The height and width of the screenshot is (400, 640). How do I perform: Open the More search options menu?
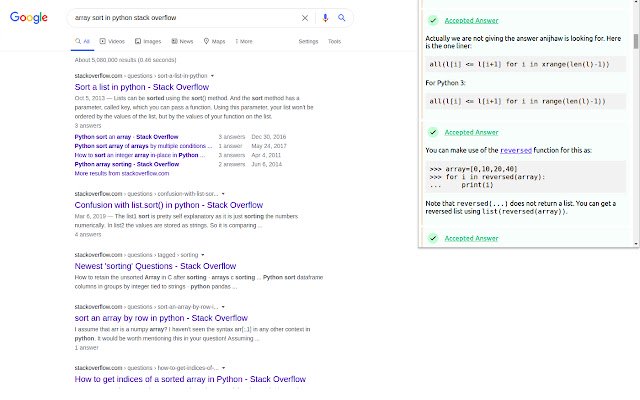(x=244, y=41)
